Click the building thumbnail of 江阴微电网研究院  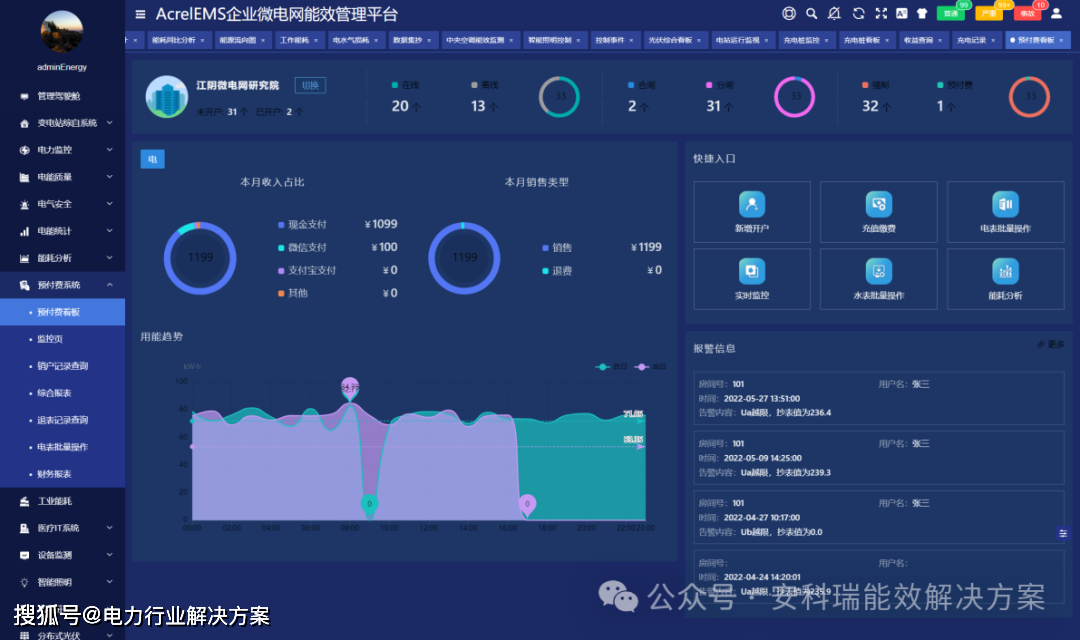click(167, 96)
